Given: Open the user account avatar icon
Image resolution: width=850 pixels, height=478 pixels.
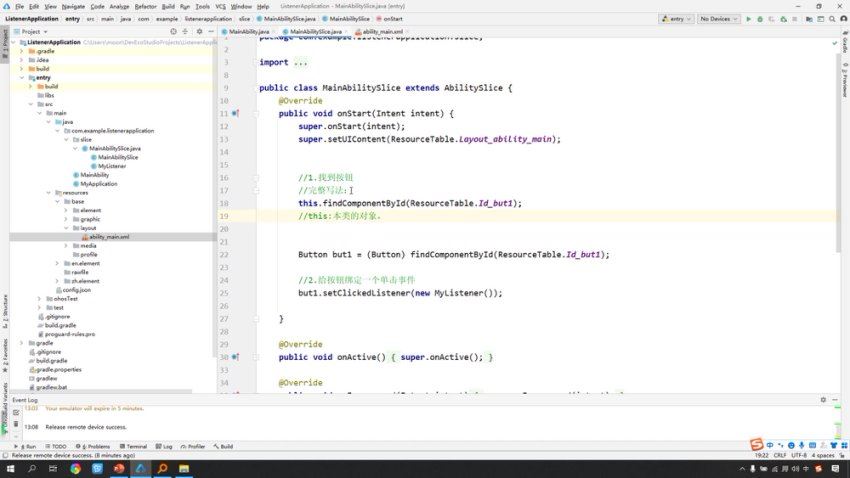Looking at the screenshot, I should tap(843, 19).
